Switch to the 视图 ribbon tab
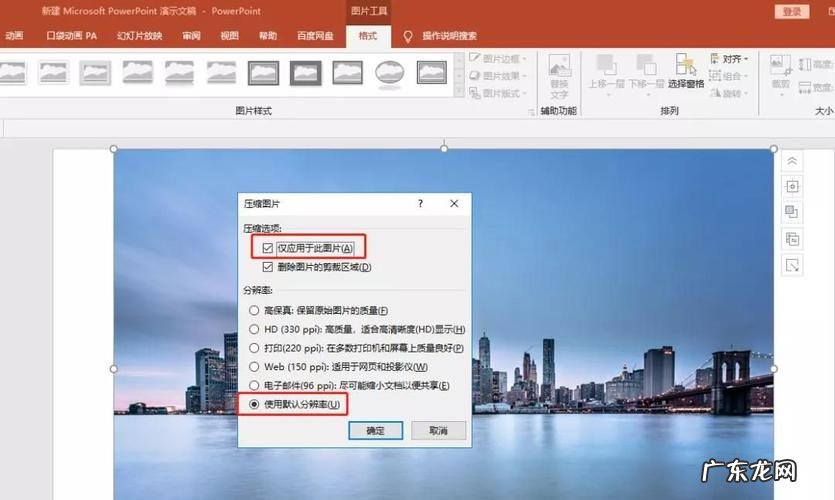This screenshot has width=835, height=500. coord(229,36)
